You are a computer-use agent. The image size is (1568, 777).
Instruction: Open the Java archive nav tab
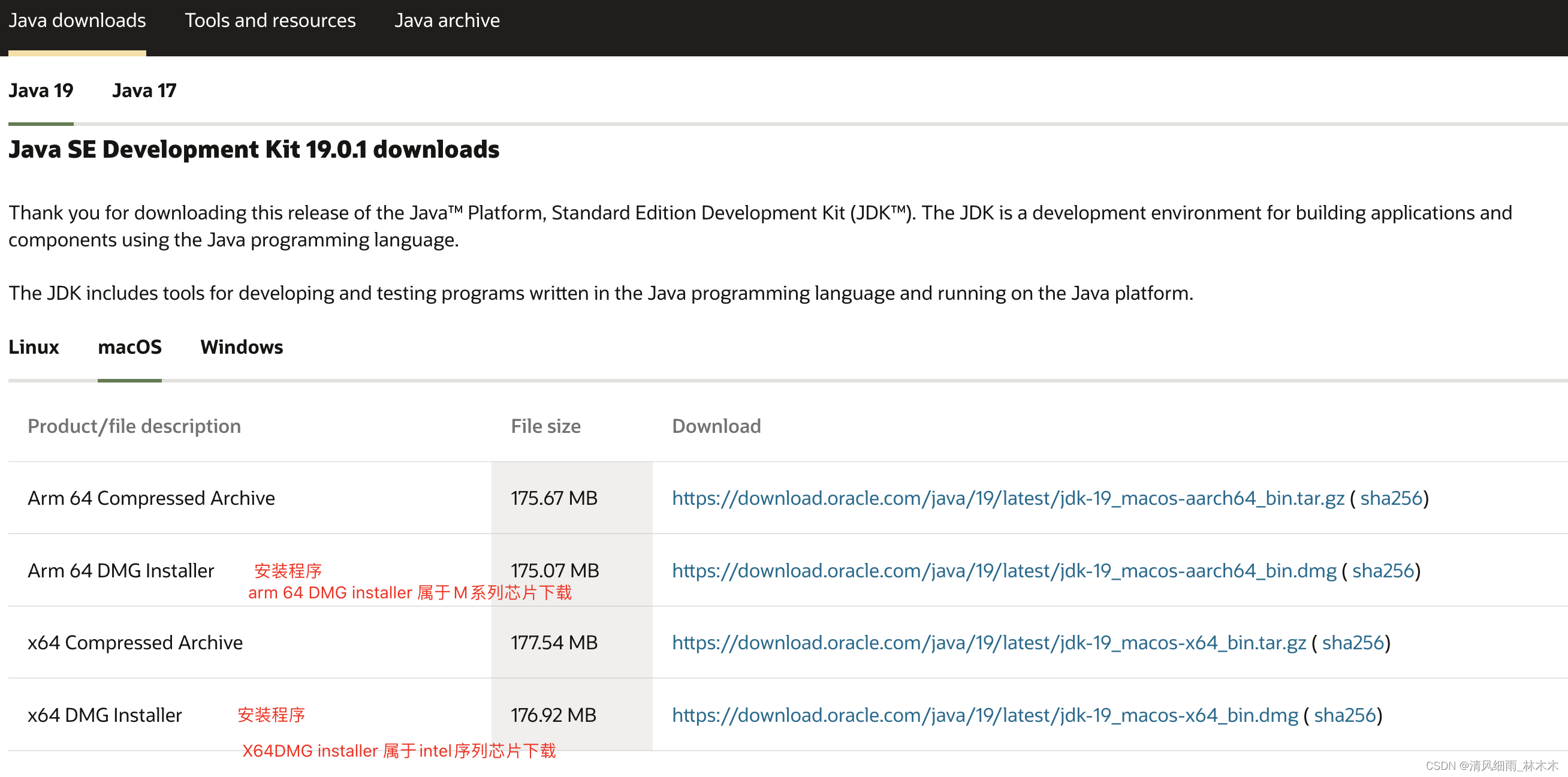(x=447, y=21)
